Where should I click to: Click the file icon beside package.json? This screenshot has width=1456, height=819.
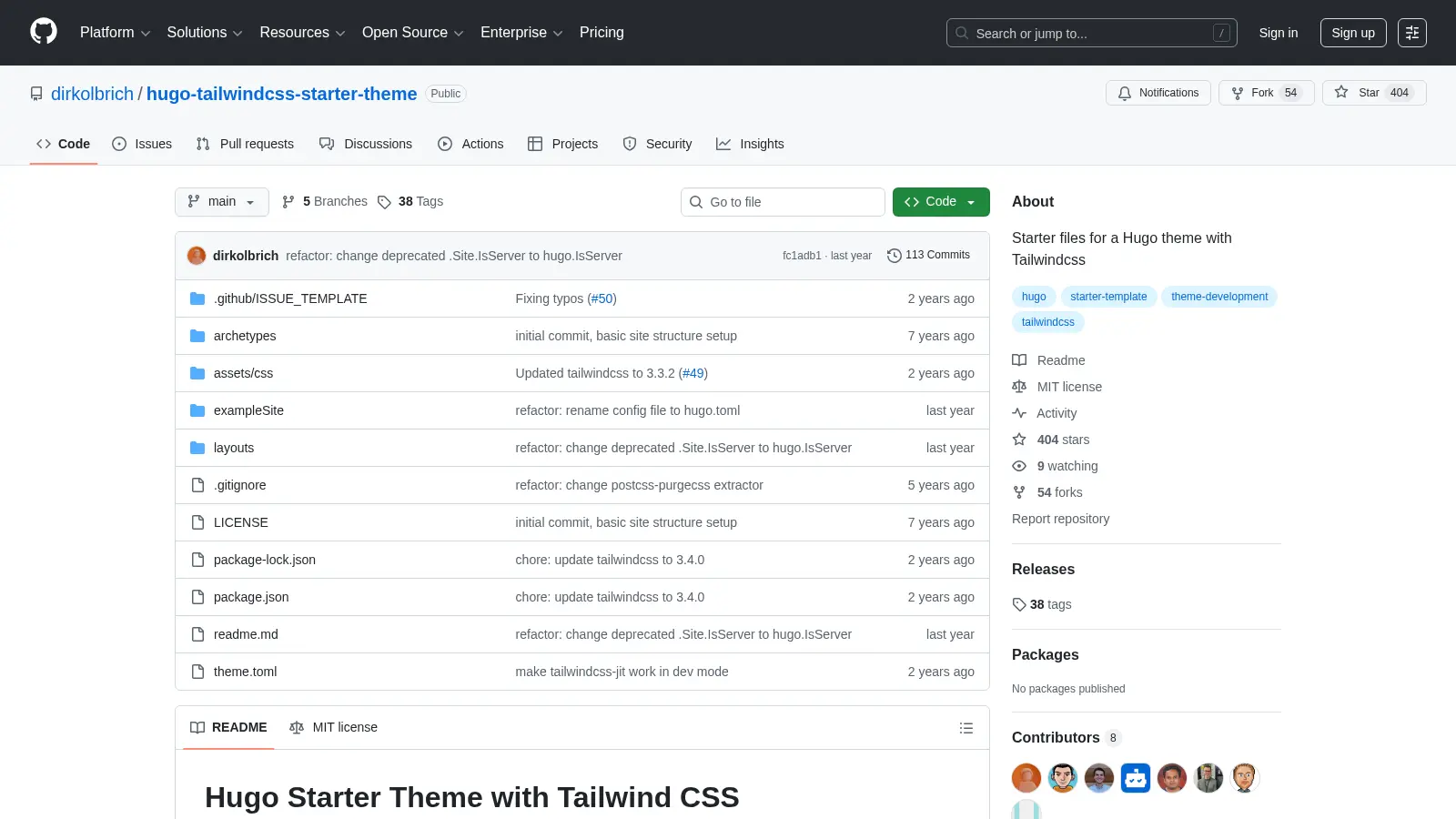(x=197, y=597)
